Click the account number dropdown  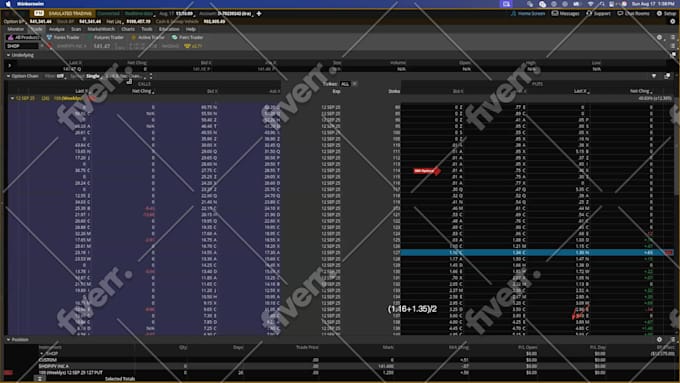235,13
